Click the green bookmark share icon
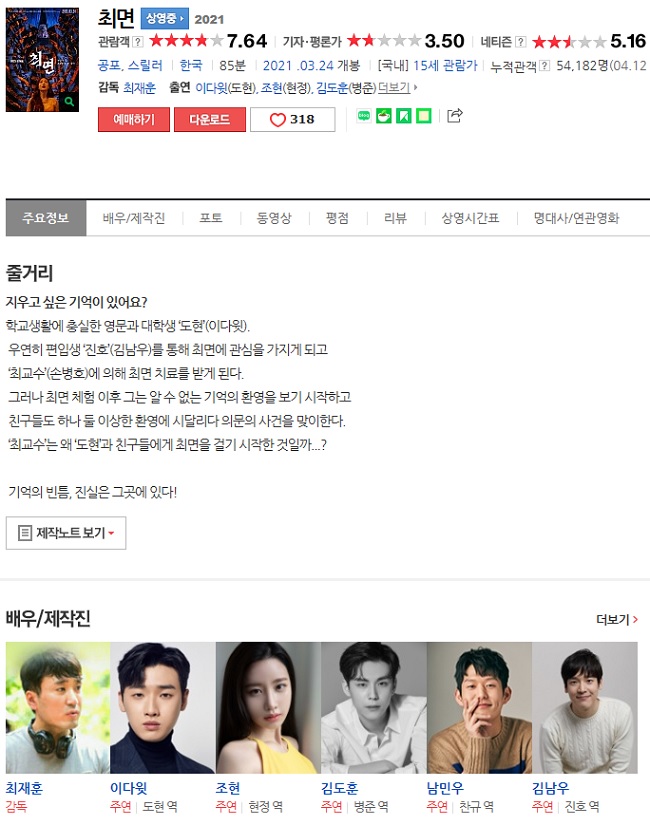The height and width of the screenshot is (825, 650). 404,116
